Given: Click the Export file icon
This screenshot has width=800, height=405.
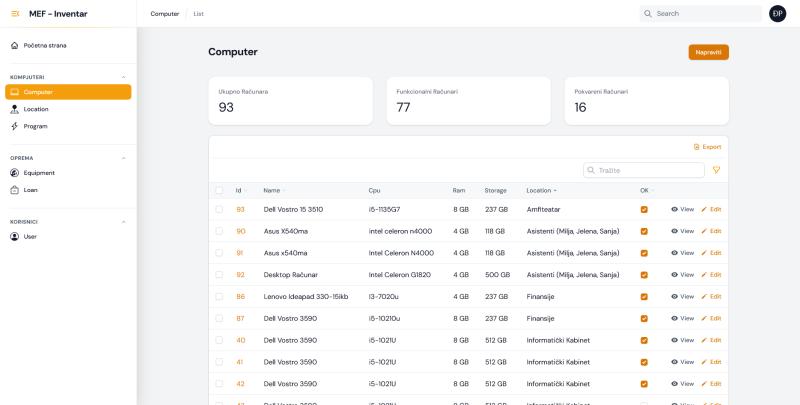Looking at the screenshot, I should [x=696, y=147].
